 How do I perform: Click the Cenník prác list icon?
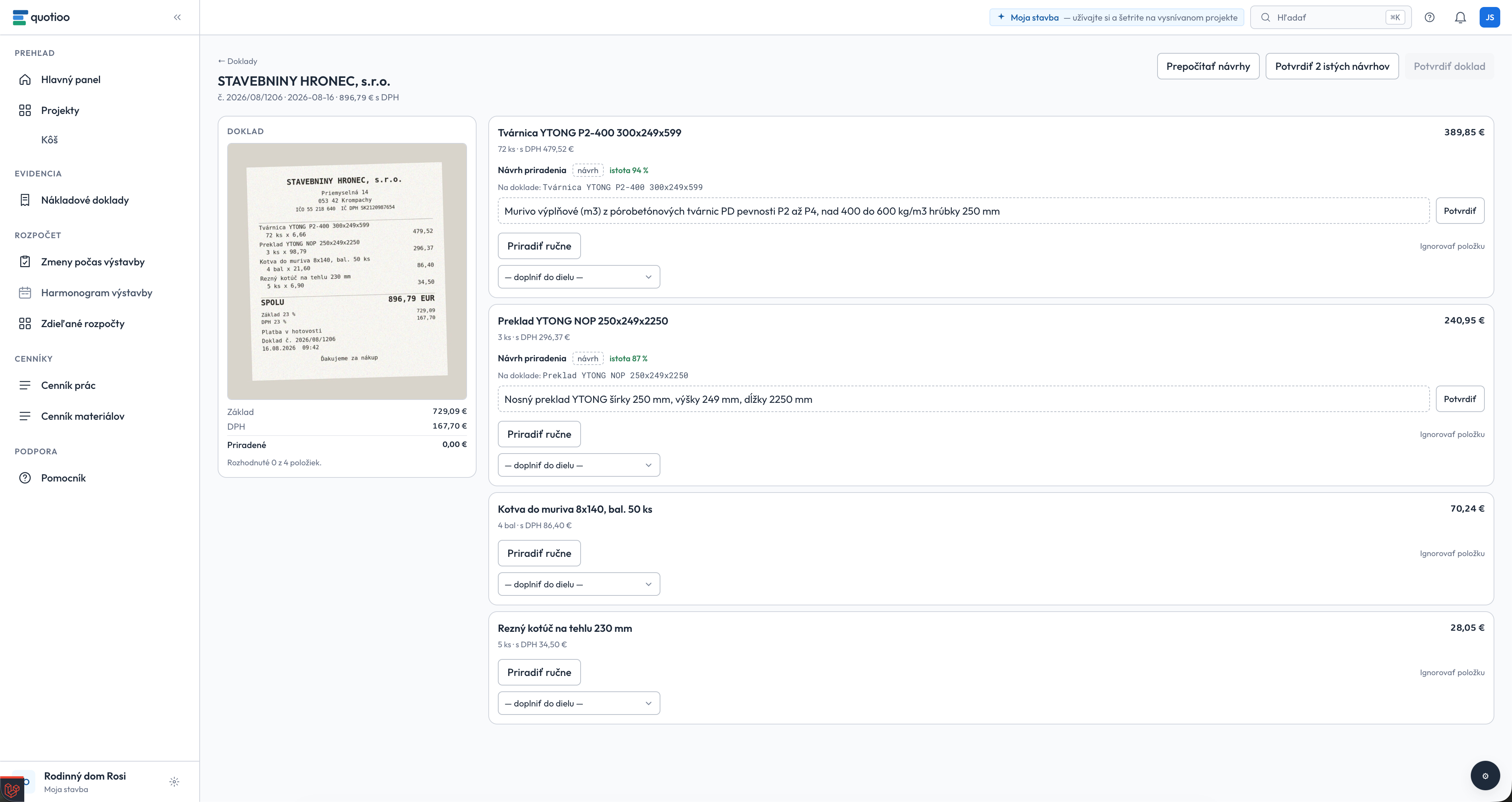(x=25, y=386)
